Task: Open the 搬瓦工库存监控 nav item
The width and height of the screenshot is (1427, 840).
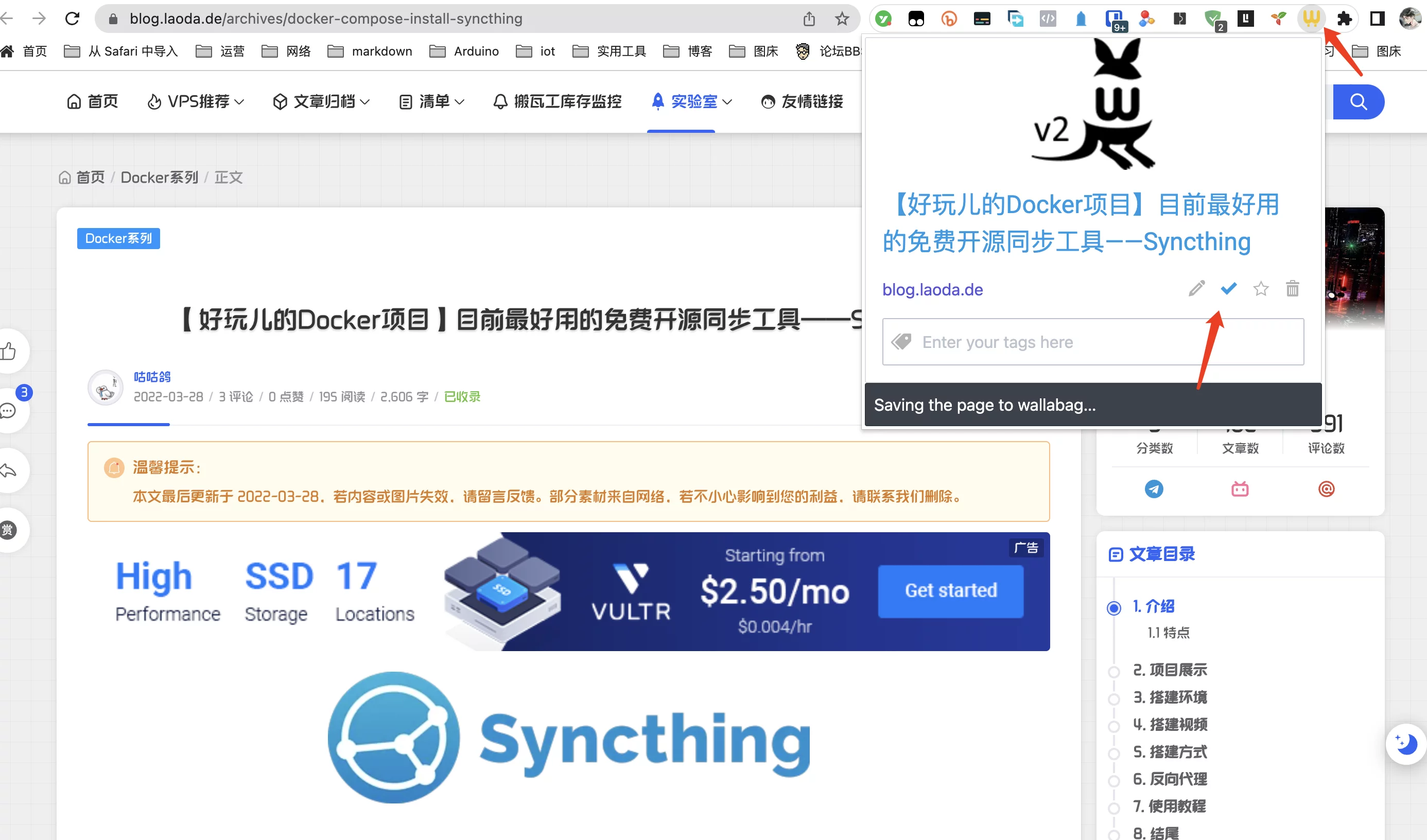Action: click(557, 102)
